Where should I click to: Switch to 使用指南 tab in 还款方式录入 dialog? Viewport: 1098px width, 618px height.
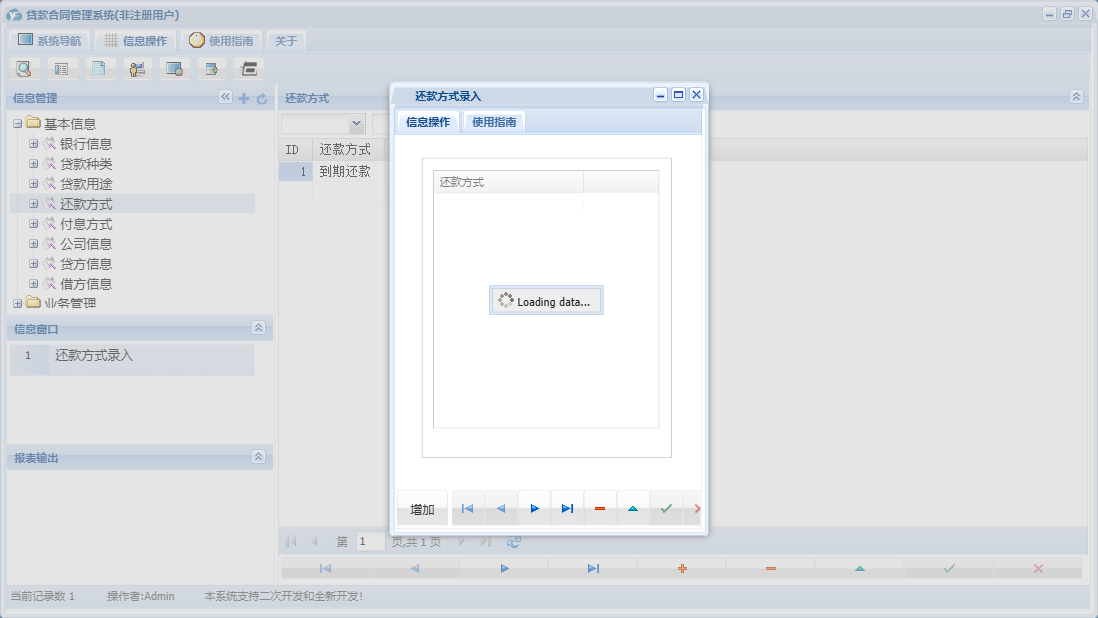[494, 122]
